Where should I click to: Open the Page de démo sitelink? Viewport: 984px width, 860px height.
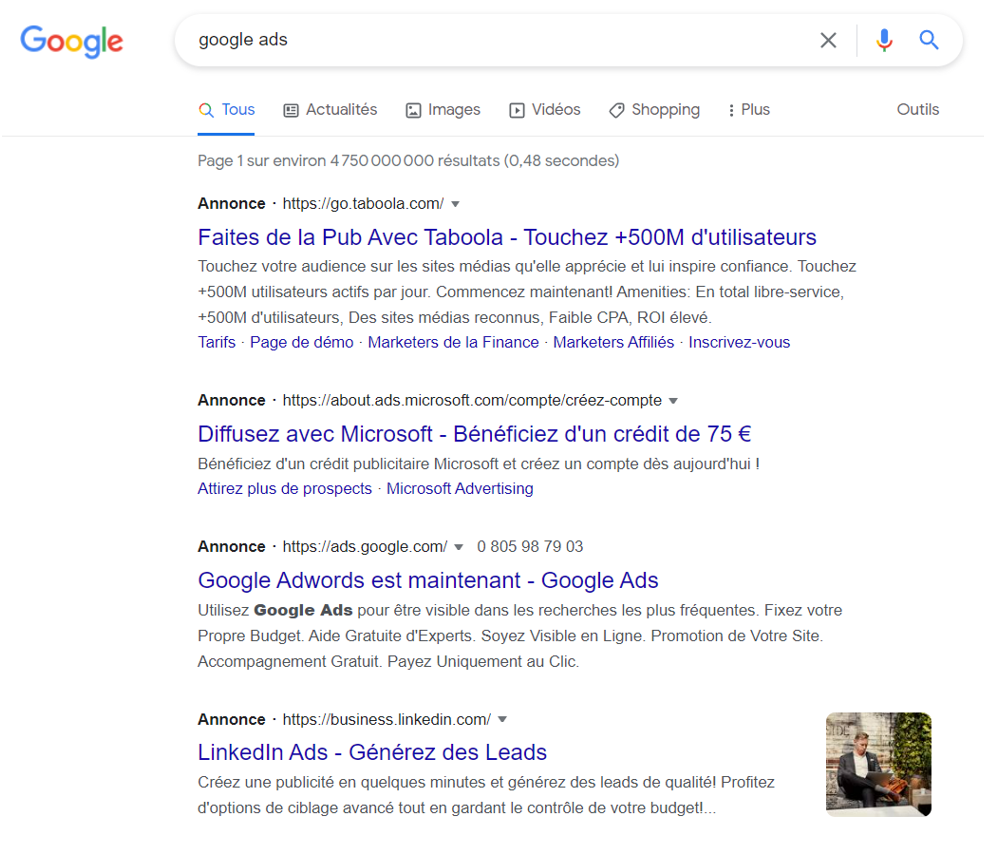point(302,342)
